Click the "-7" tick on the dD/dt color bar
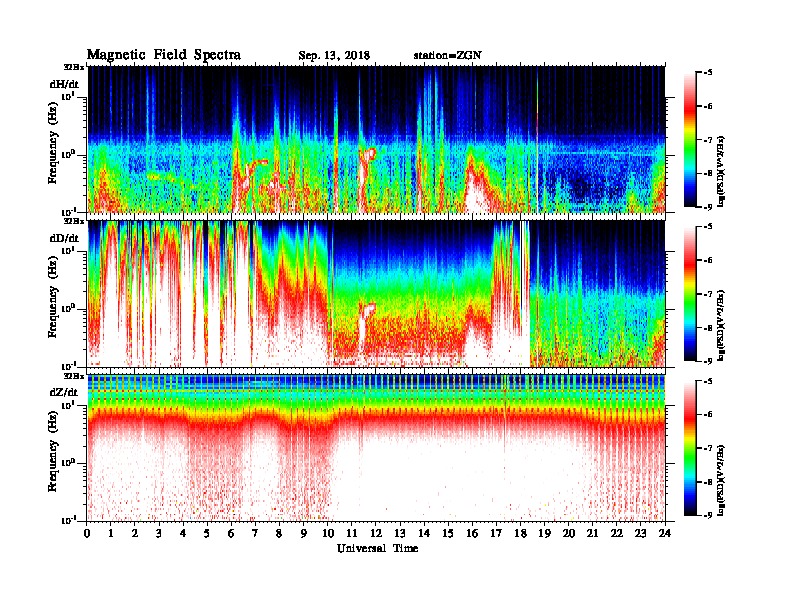The height and width of the screenshot is (612, 792). 708,294
